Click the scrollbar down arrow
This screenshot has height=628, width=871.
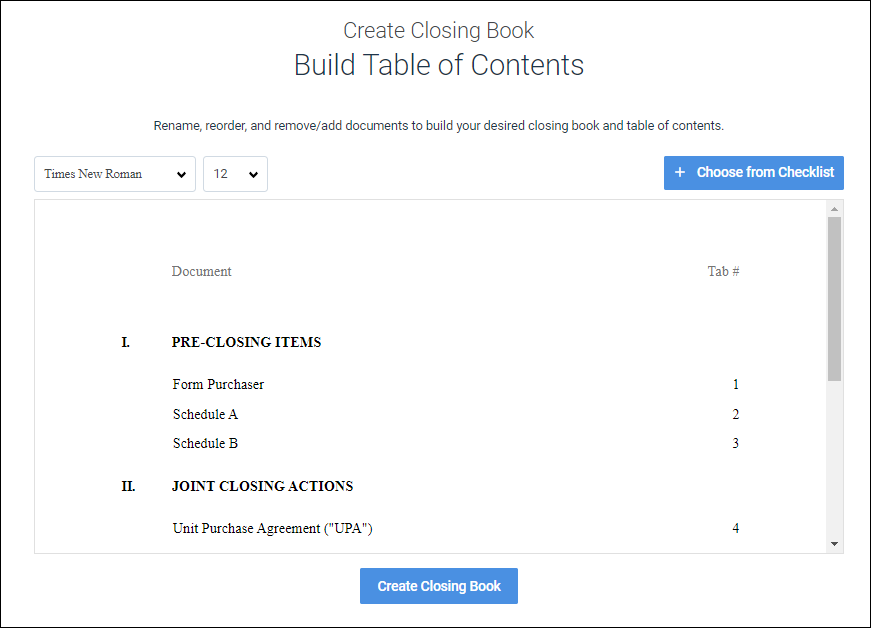point(833,543)
